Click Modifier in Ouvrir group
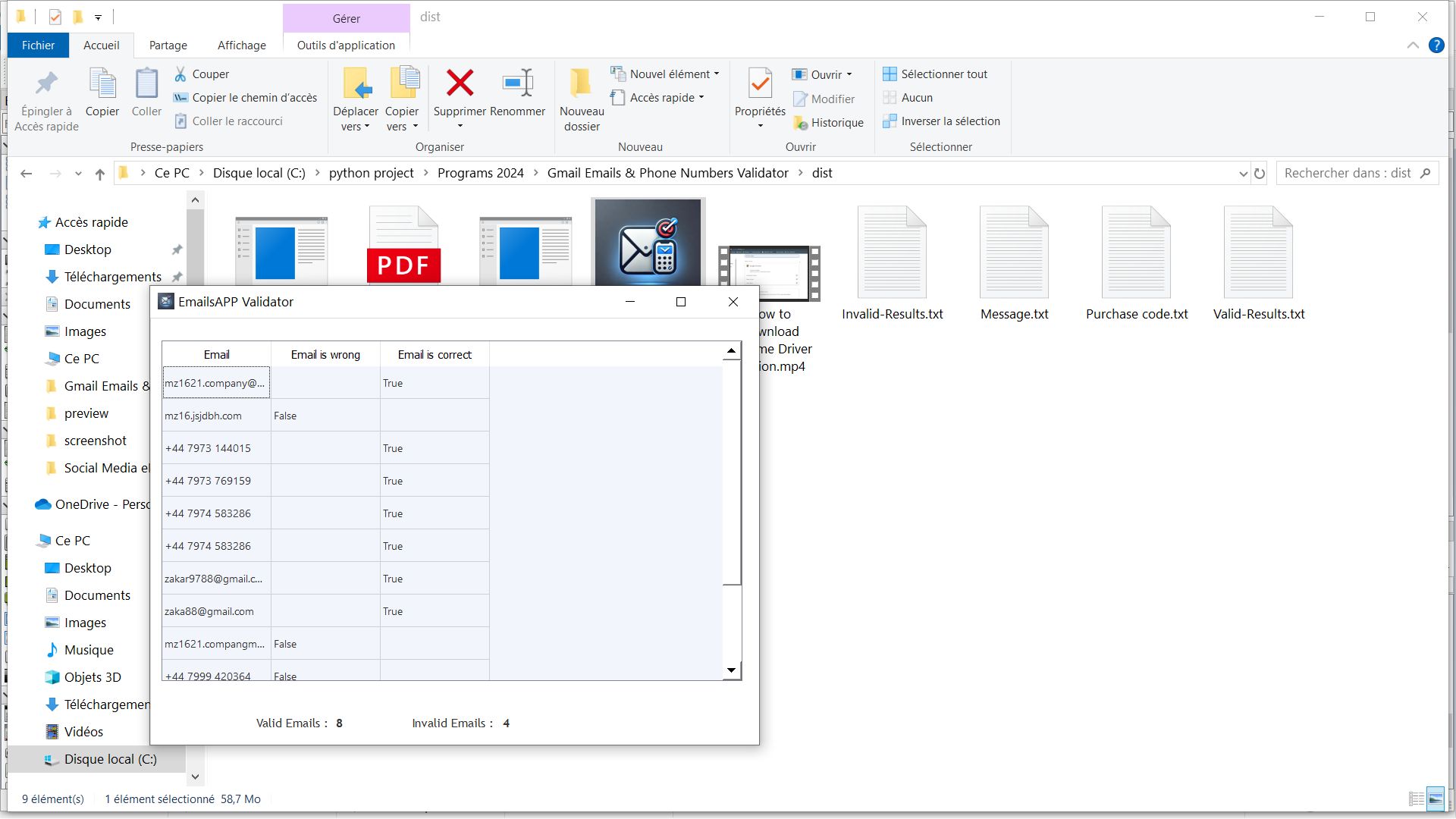 pos(824,99)
